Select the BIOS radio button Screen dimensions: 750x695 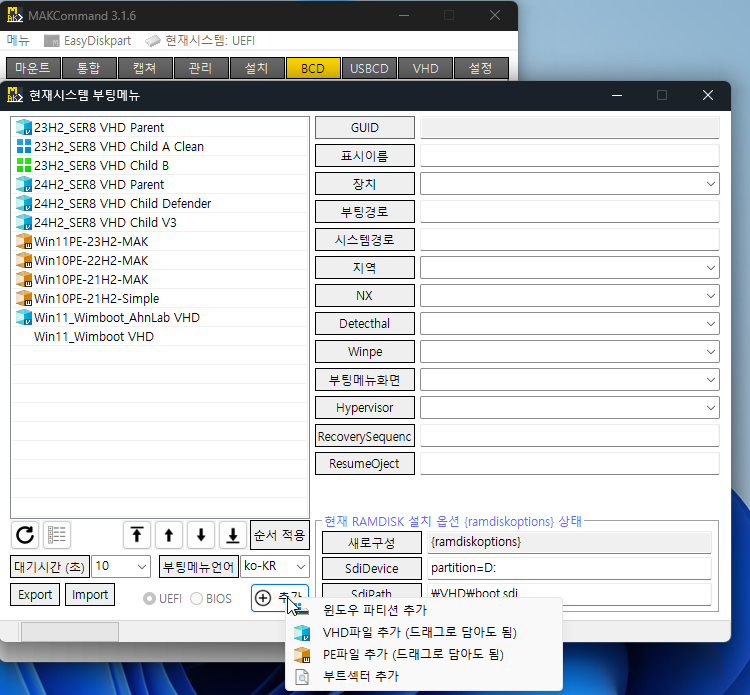196,598
